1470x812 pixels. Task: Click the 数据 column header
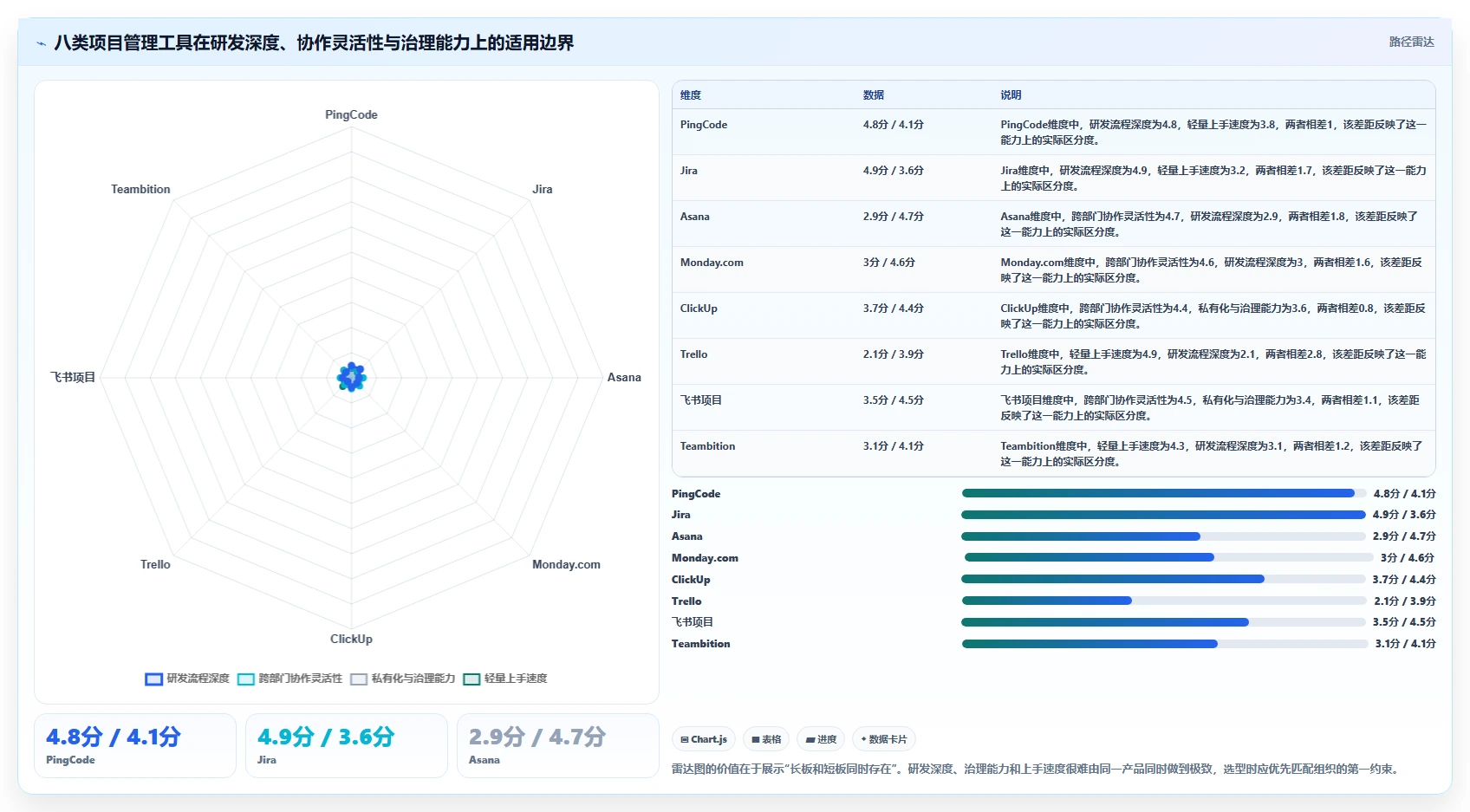tap(874, 95)
